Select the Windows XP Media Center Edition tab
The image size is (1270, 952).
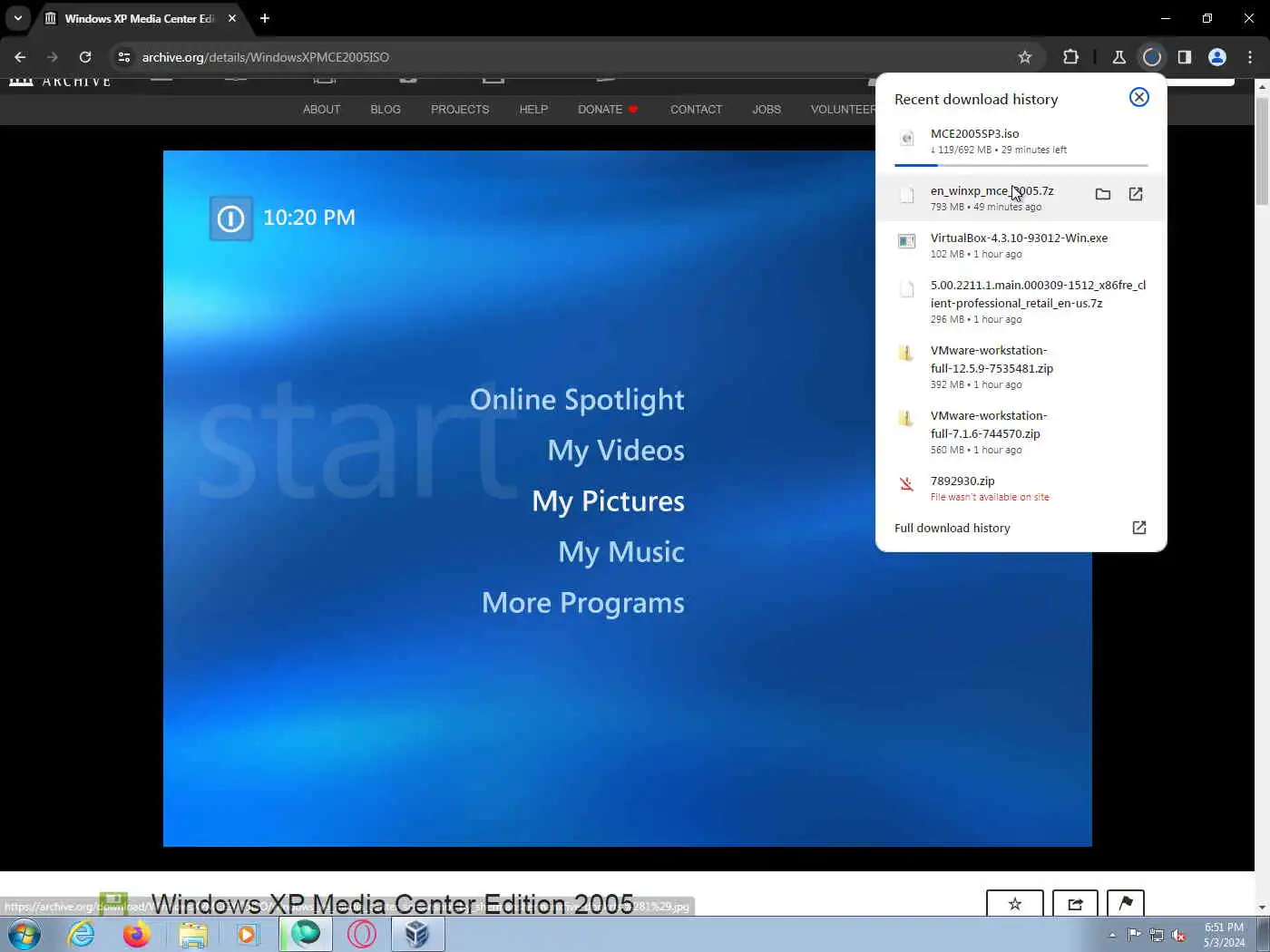coord(140,18)
